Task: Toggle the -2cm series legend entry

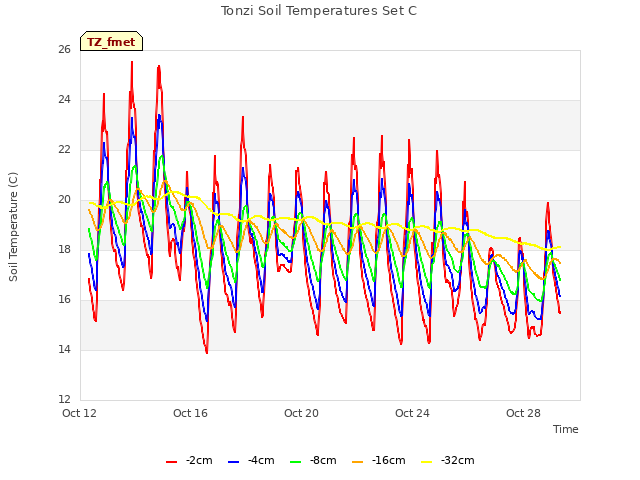Action: tap(189, 460)
